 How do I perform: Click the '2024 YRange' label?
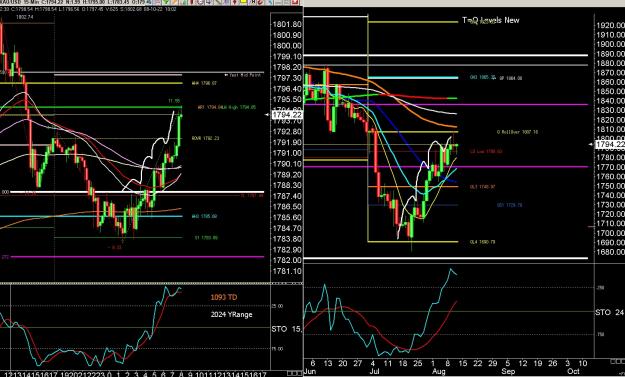[x=232, y=315]
